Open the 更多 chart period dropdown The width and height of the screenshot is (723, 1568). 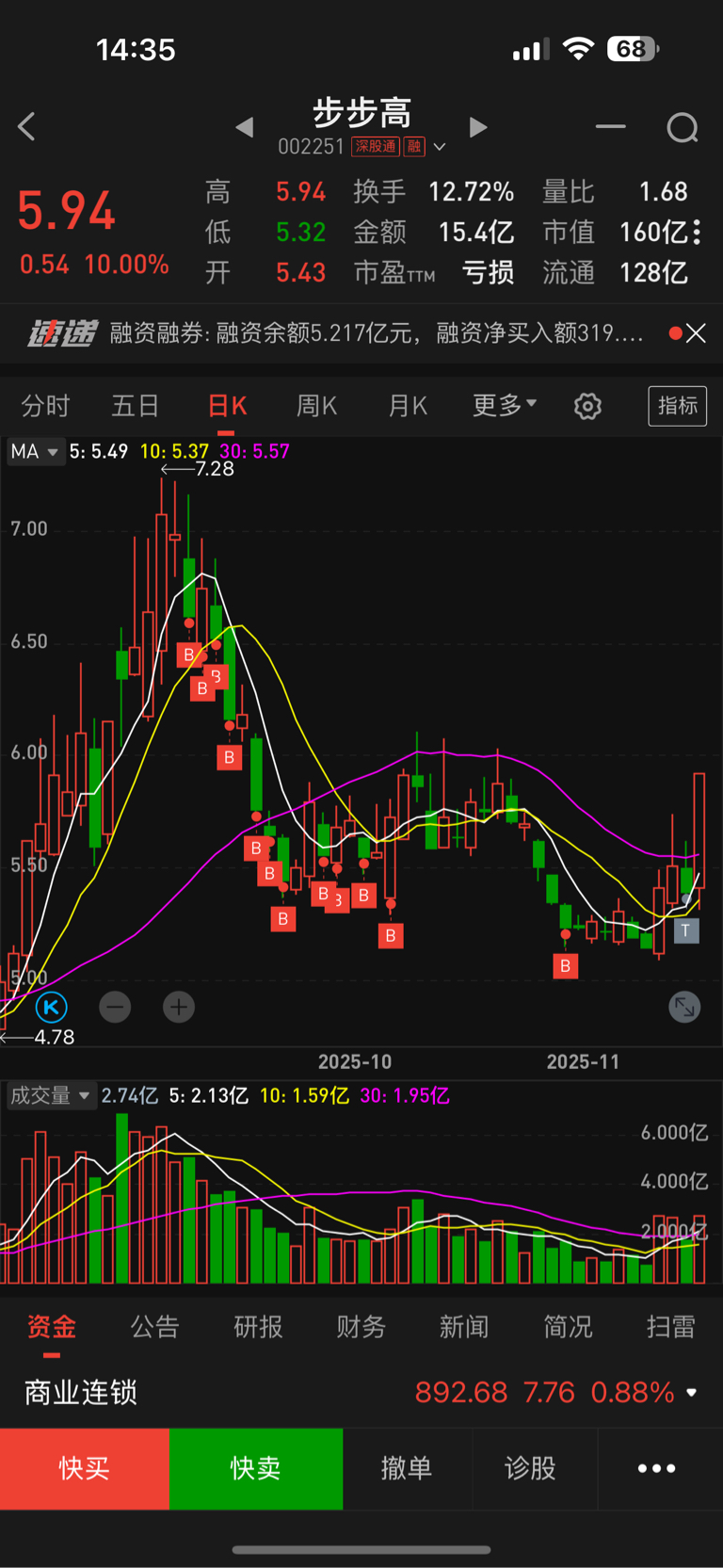click(505, 405)
